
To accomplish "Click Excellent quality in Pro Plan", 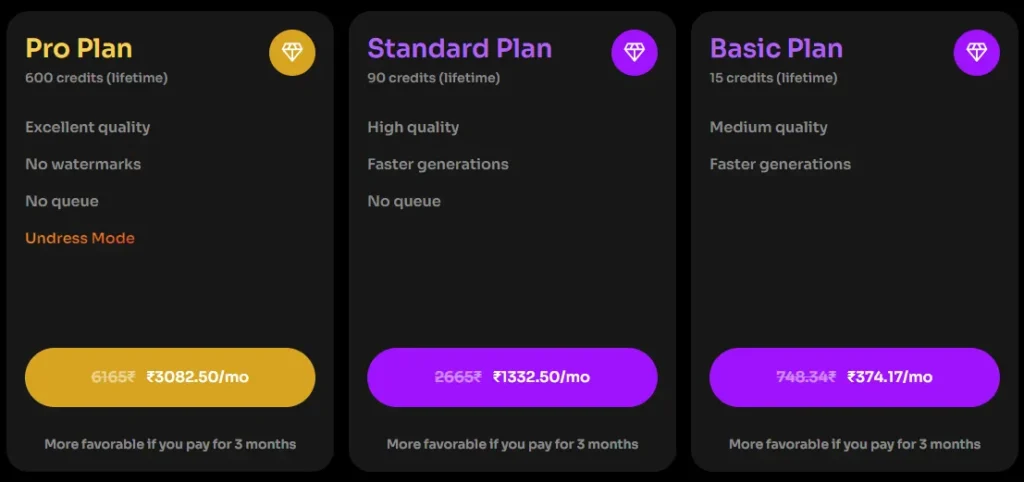I will pos(88,127).
